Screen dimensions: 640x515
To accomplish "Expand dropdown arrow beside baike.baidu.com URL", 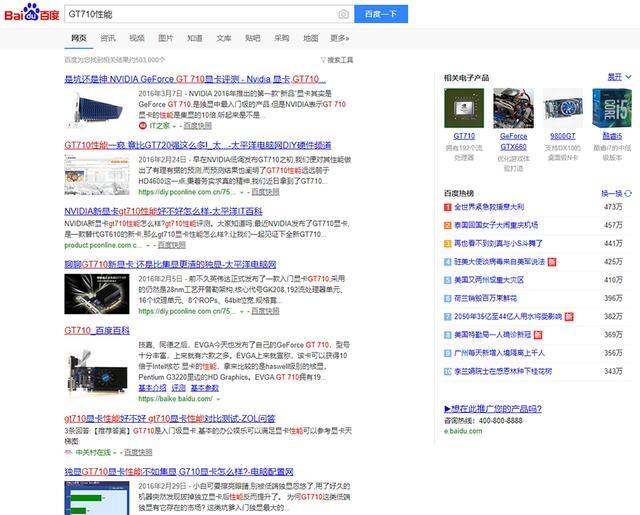I will pyautogui.click(x=218, y=399).
